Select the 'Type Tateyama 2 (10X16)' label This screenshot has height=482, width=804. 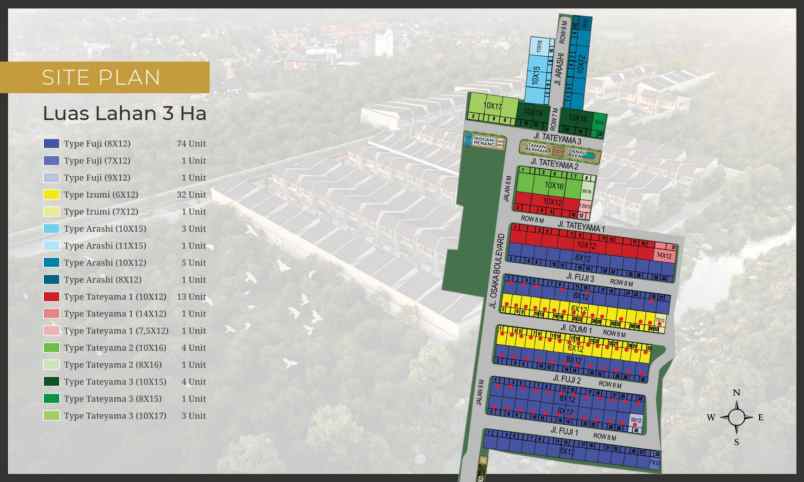[115, 347]
